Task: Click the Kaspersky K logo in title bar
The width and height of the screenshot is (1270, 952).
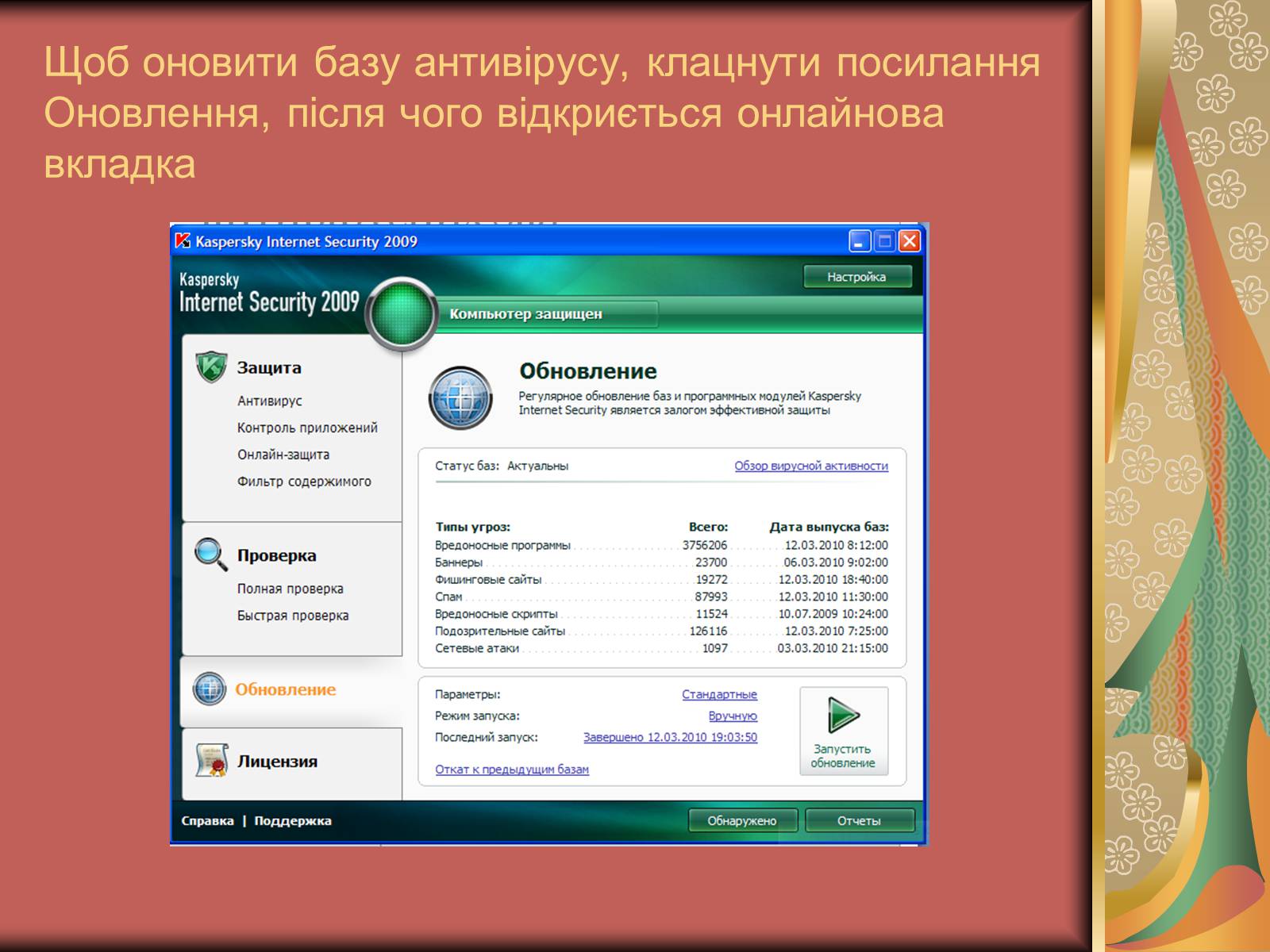Action: pos(183,241)
